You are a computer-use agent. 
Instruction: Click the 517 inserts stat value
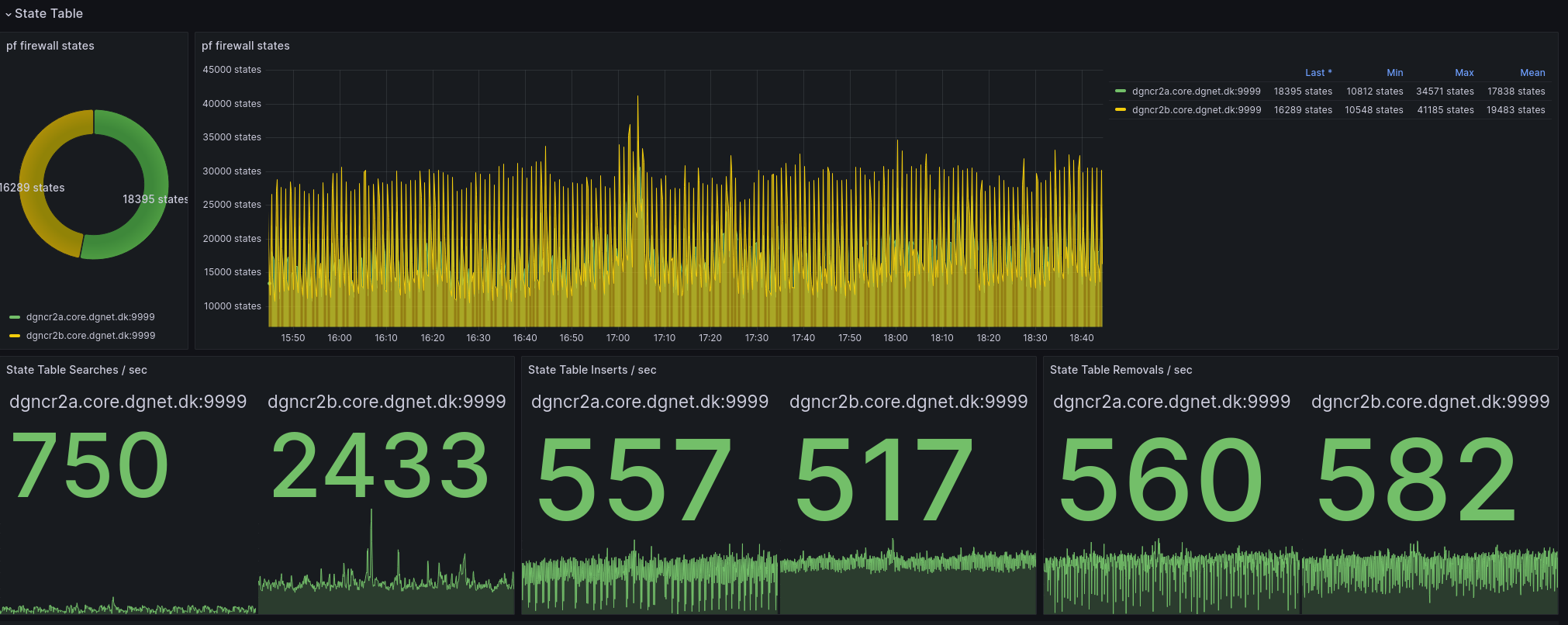point(884,478)
